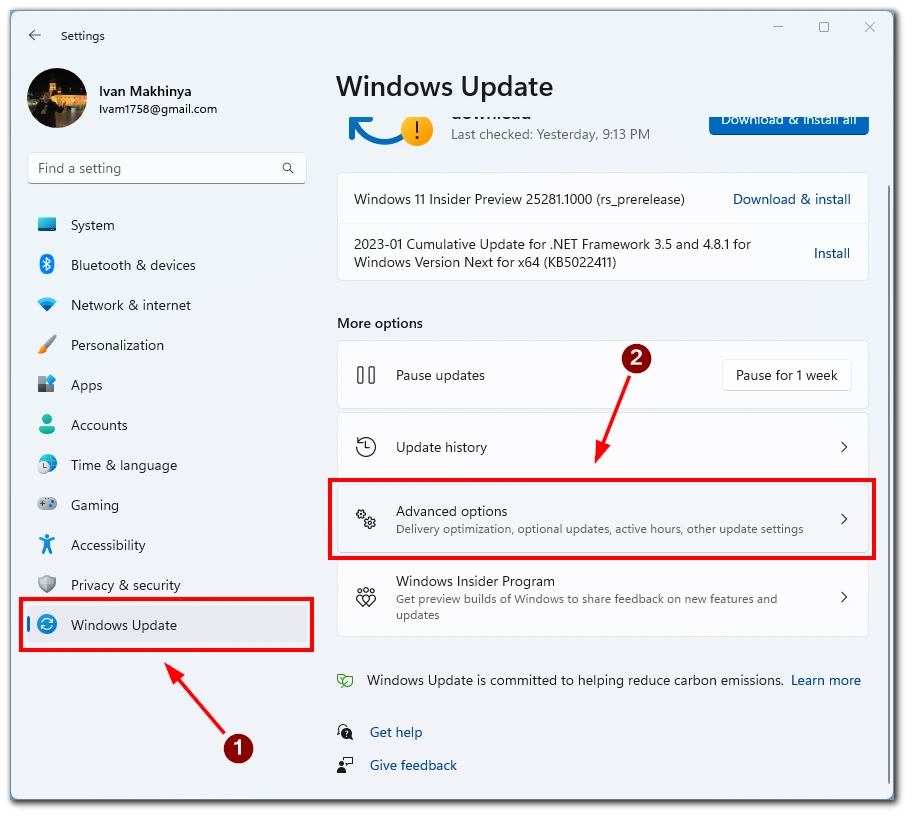The image size is (912, 818).
Task: Open Update history row
Action: click(x=603, y=447)
